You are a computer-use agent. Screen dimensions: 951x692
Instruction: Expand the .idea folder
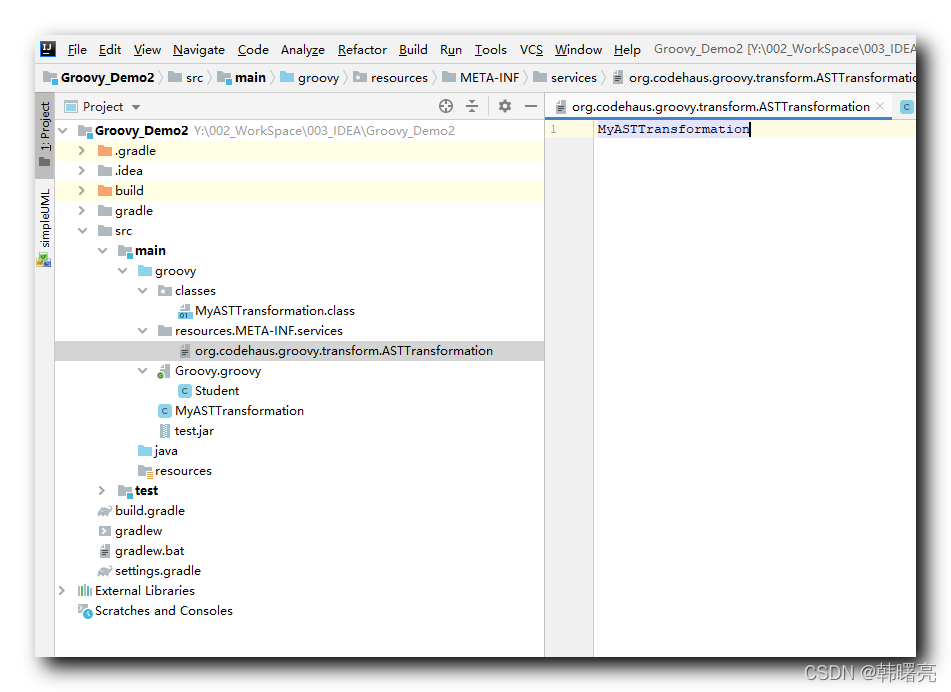pos(82,170)
